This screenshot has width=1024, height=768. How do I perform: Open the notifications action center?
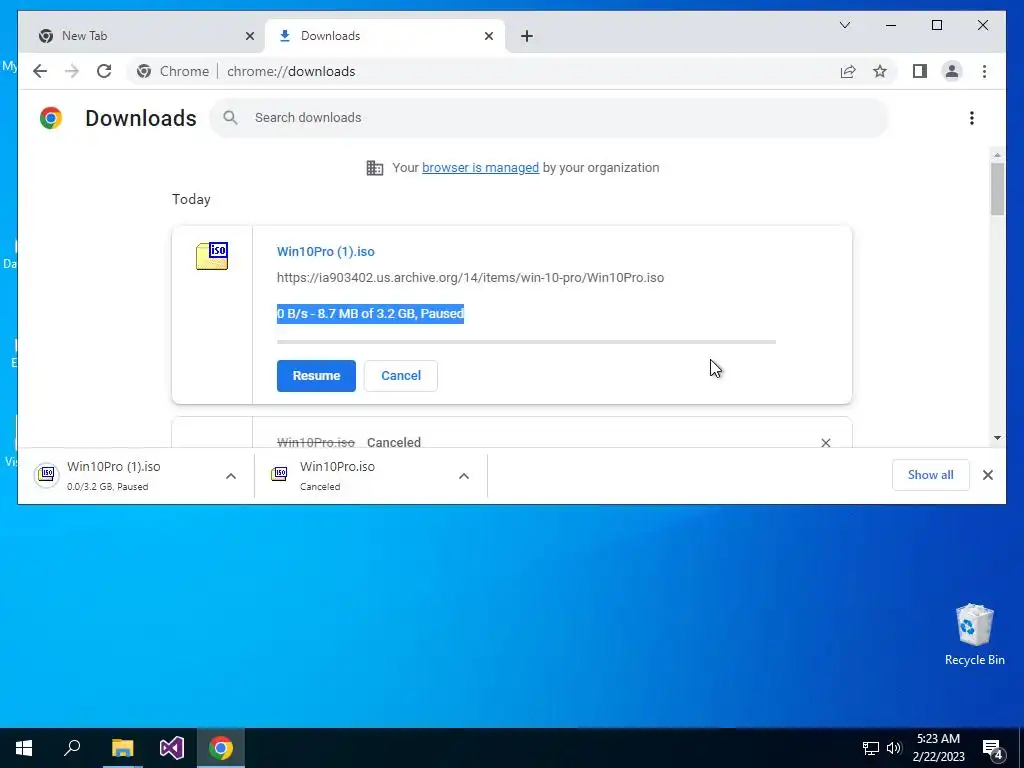pos(993,749)
